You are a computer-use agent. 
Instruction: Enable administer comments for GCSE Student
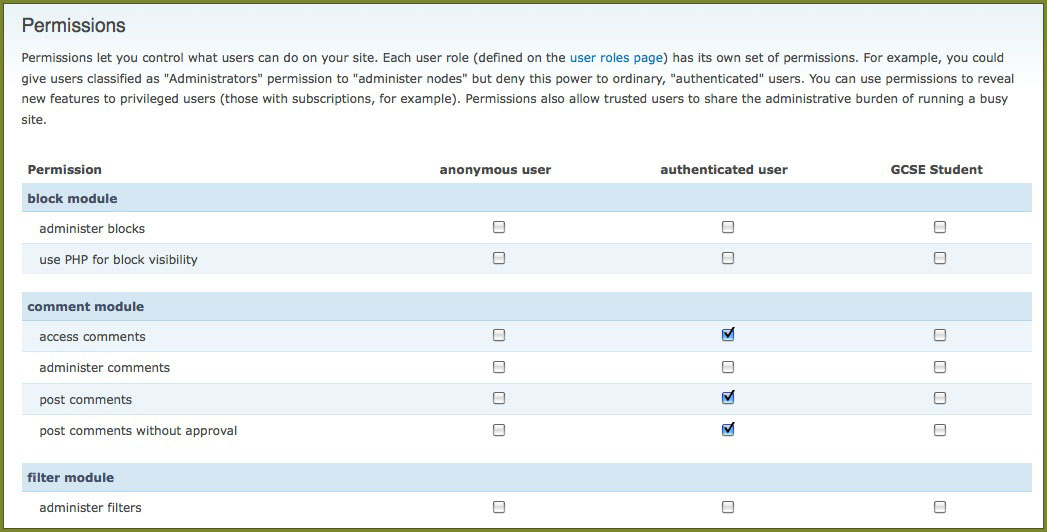(x=940, y=367)
